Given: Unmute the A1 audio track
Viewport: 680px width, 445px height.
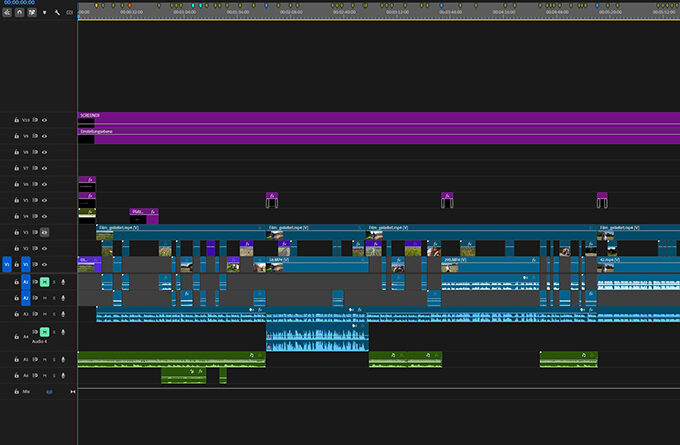Looking at the screenshot, I should pos(44,282).
